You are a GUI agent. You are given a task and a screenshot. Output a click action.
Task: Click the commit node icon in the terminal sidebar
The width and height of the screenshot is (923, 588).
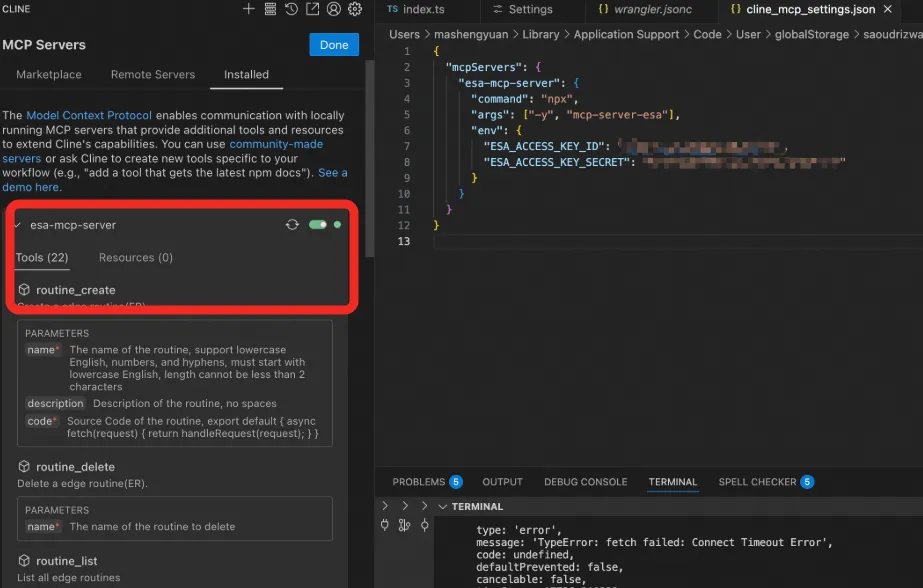pyautogui.click(x=424, y=524)
